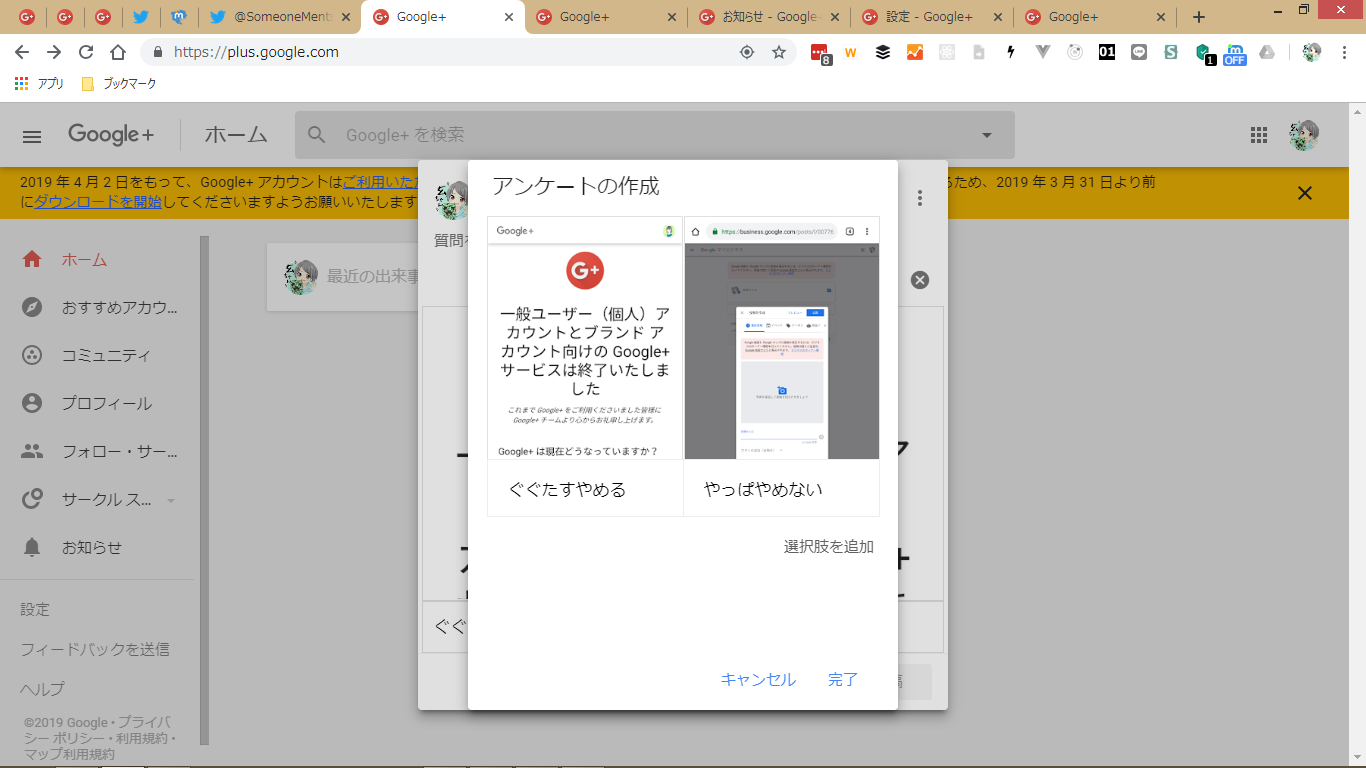Switch to the 設定 - Google+ tab

point(929,17)
